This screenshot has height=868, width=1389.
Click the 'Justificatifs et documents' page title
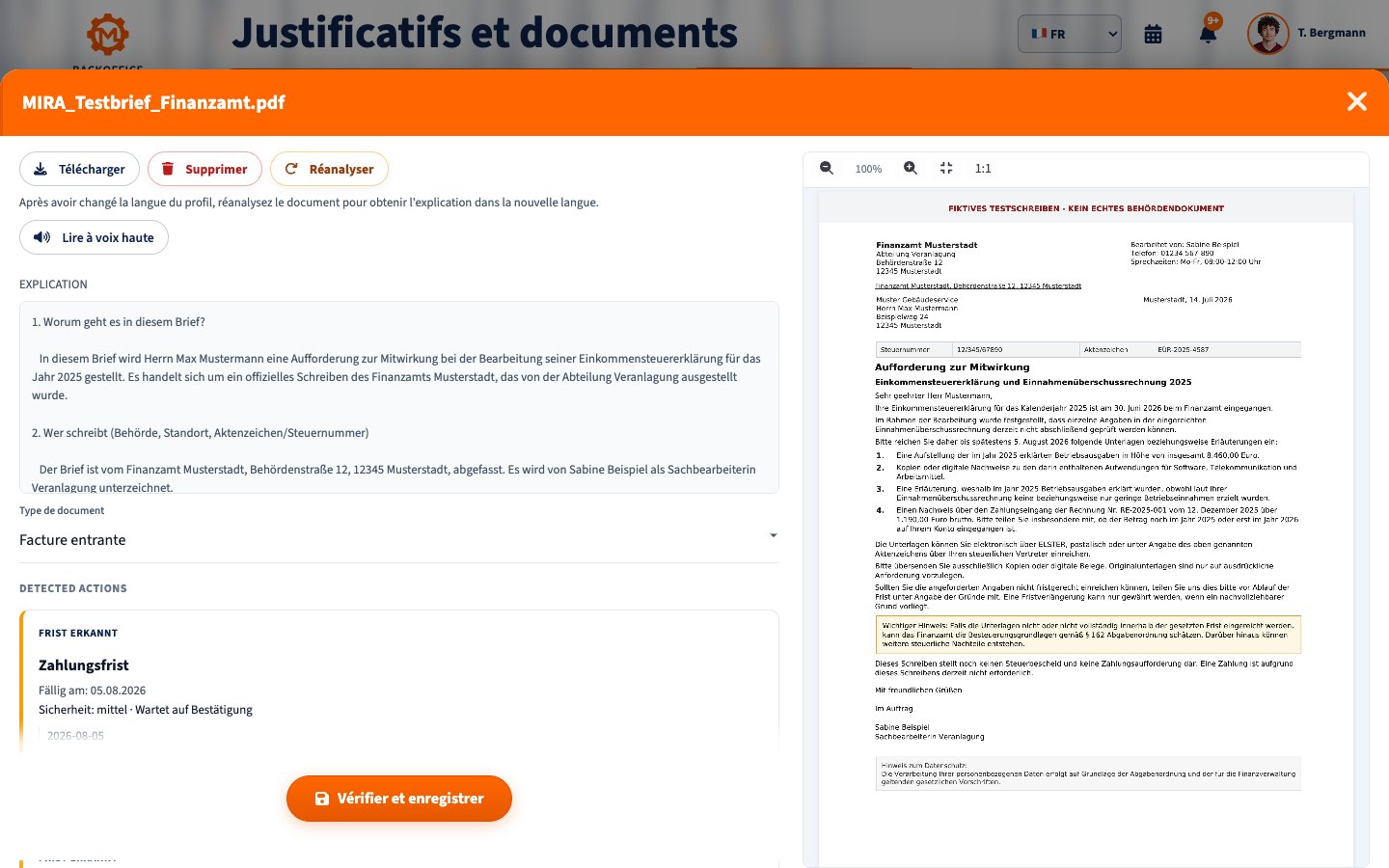click(485, 33)
